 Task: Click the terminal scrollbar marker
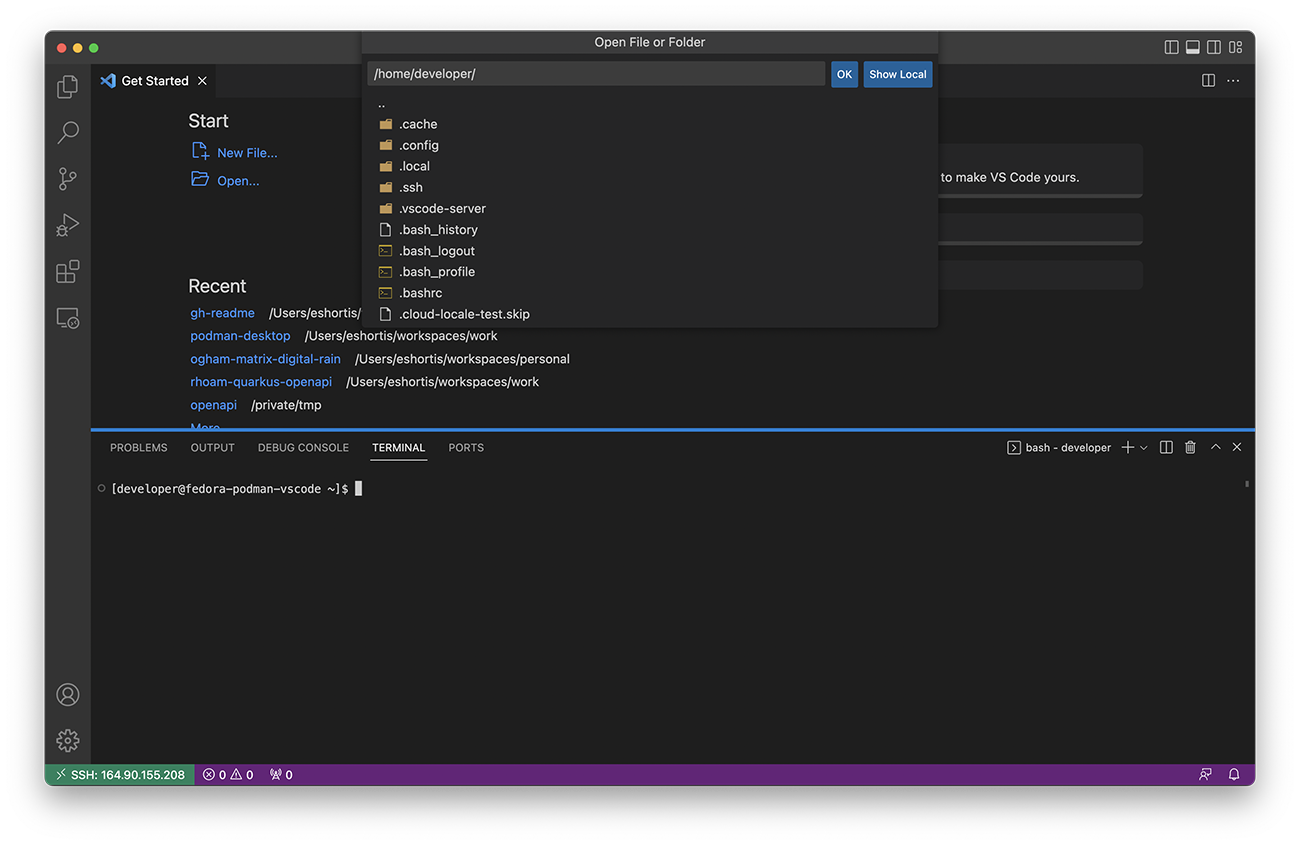1247,484
